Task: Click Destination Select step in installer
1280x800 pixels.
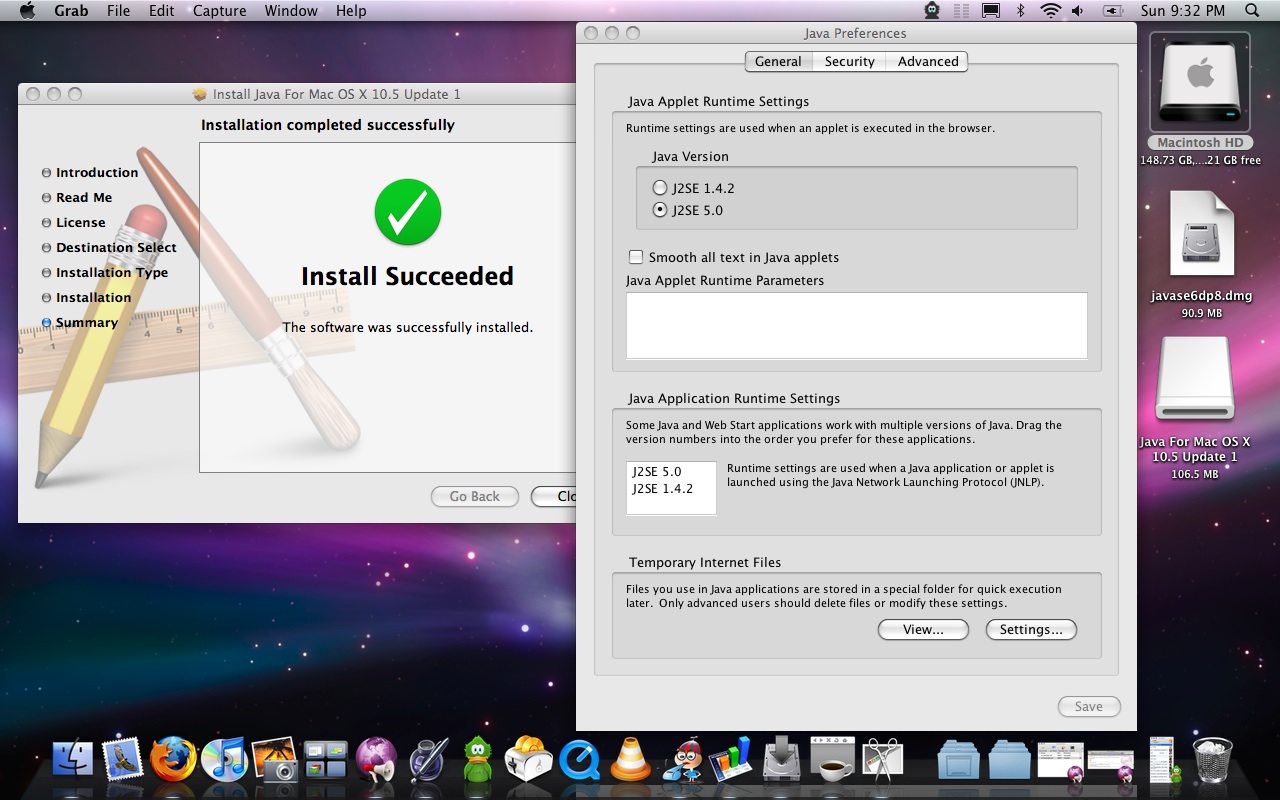Action: 116,247
